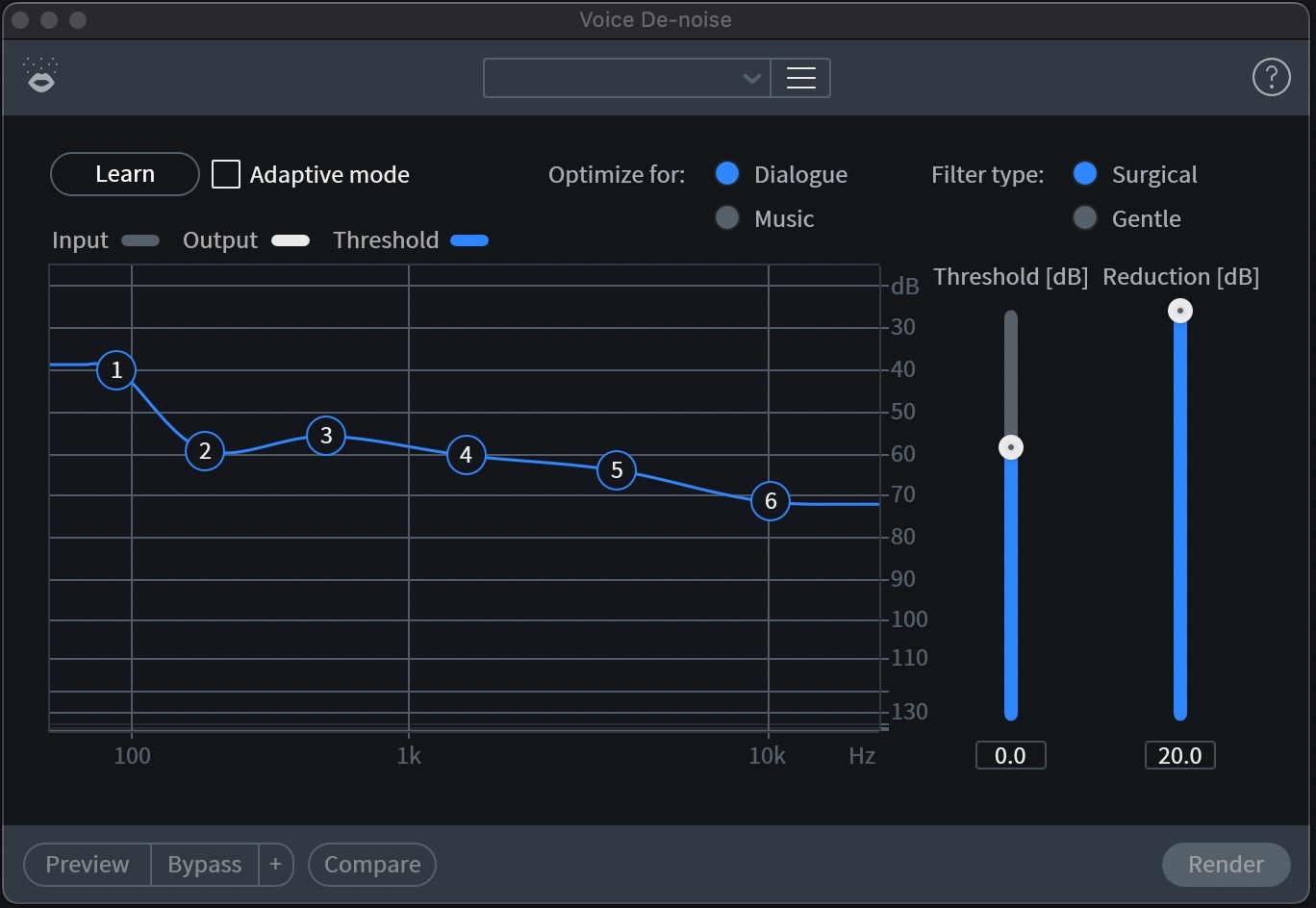The image size is (1316, 908).
Task: Click the '100' frequency axis label
Action: click(x=133, y=756)
